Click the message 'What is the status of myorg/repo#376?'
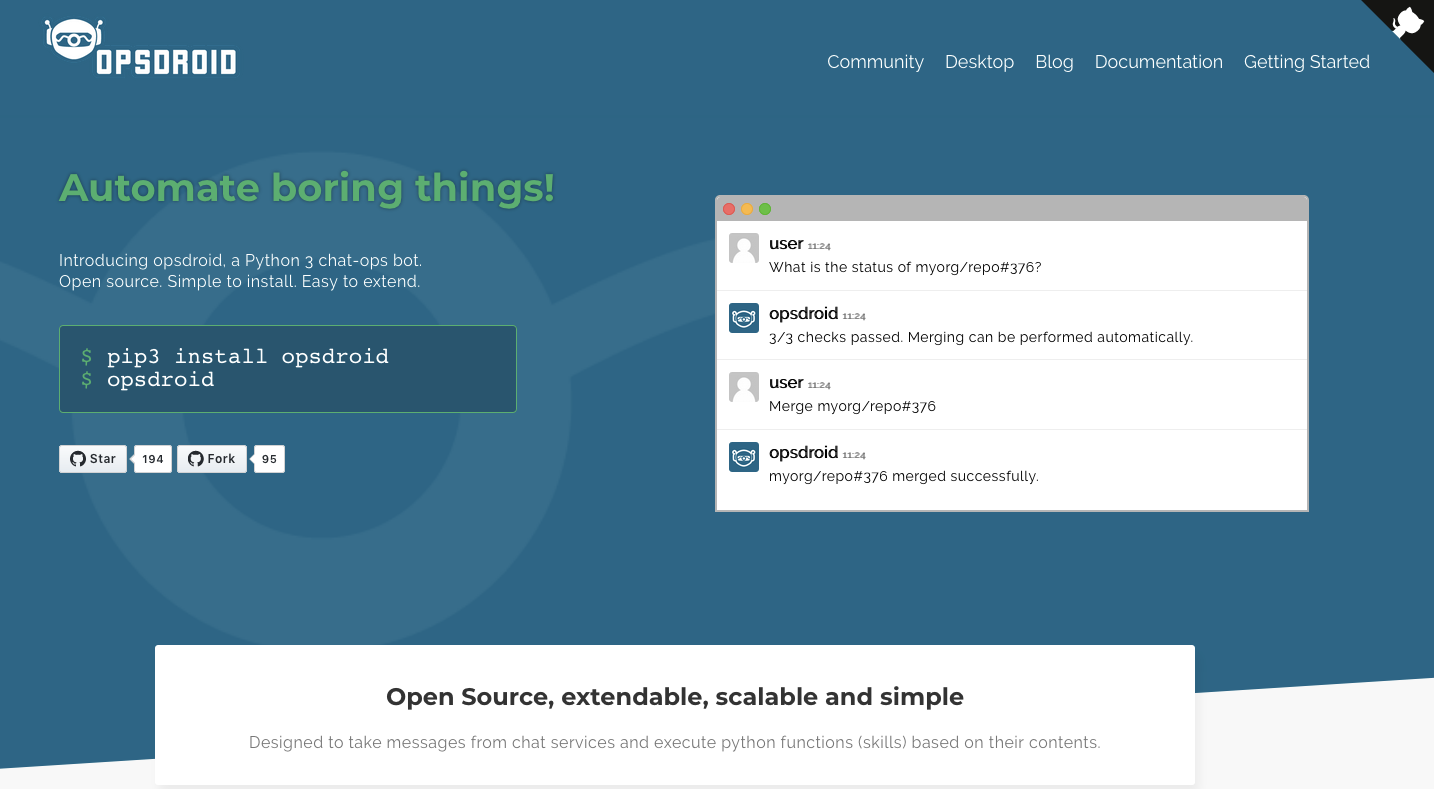This screenshot has width=1434, height=789. [905, 267]
